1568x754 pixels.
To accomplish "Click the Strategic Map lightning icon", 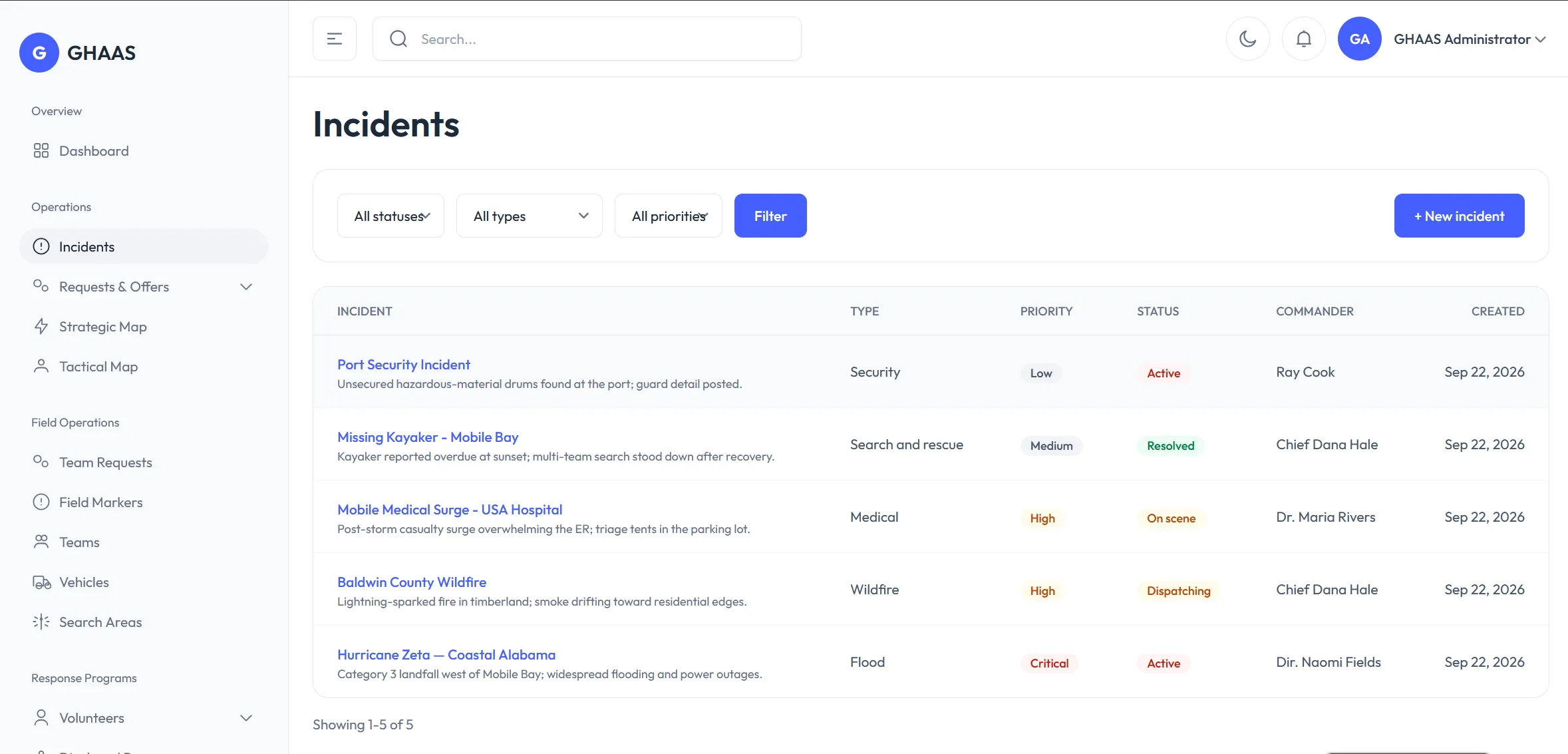I will pos(41,326).
